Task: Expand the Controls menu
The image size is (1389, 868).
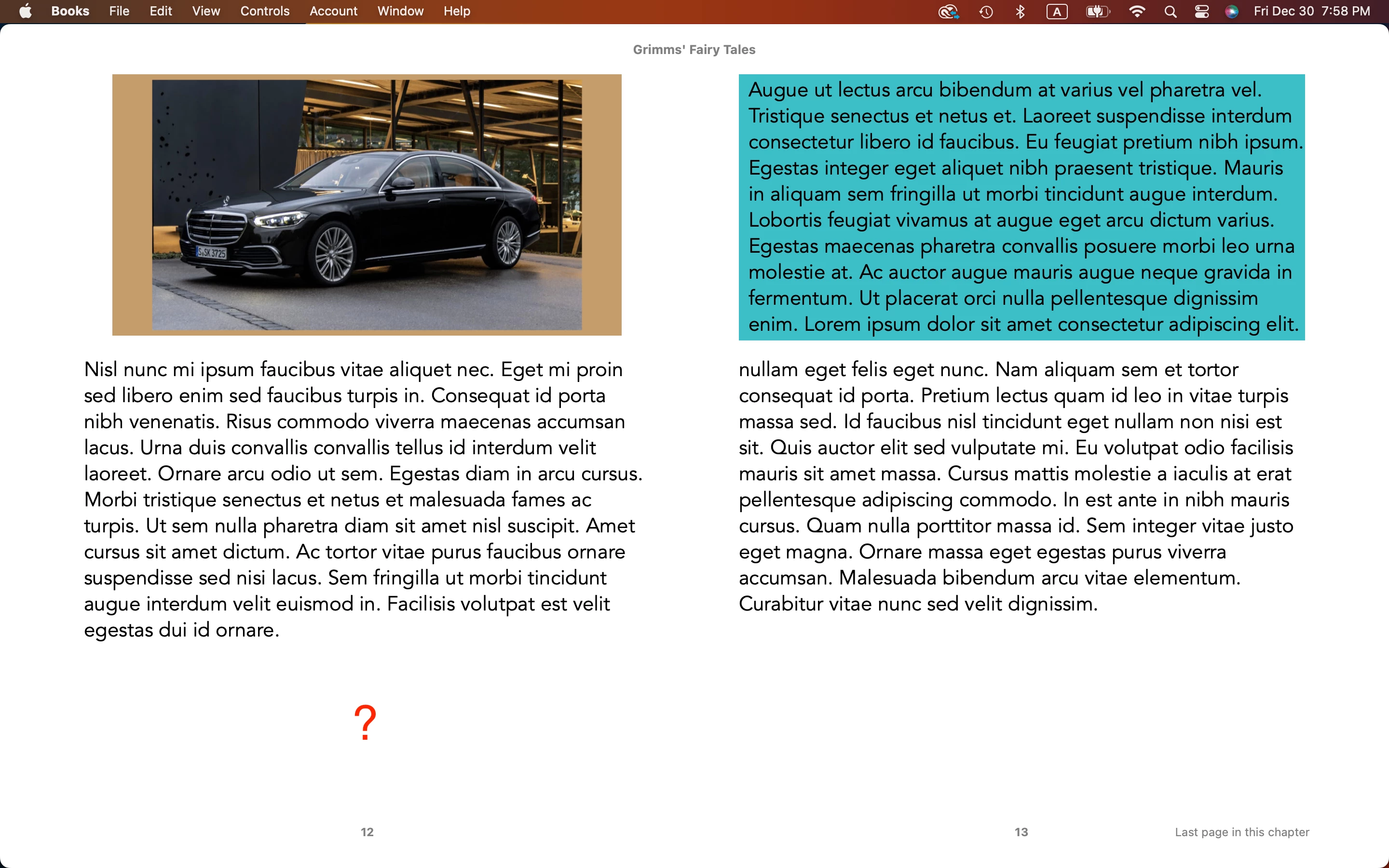Action: coord(265,12)
